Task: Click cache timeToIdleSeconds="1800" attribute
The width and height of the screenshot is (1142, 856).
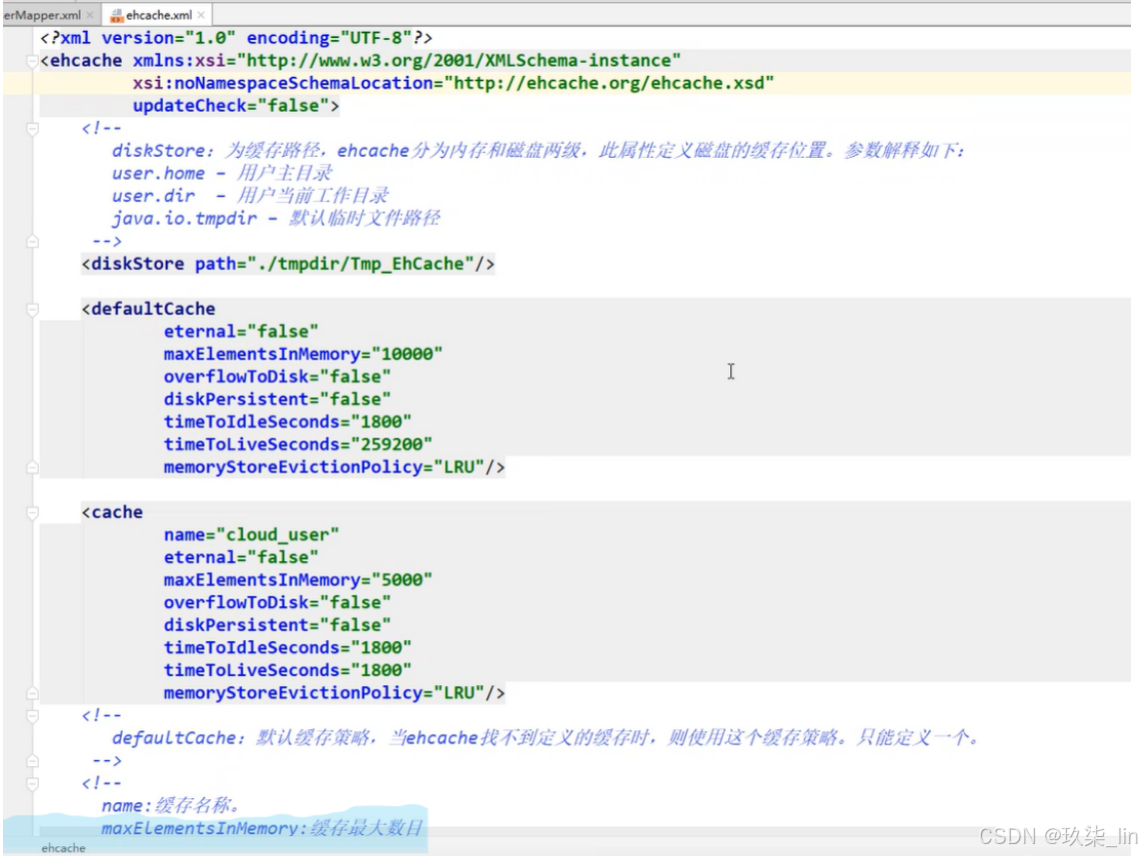Action: tap(288, 648)
